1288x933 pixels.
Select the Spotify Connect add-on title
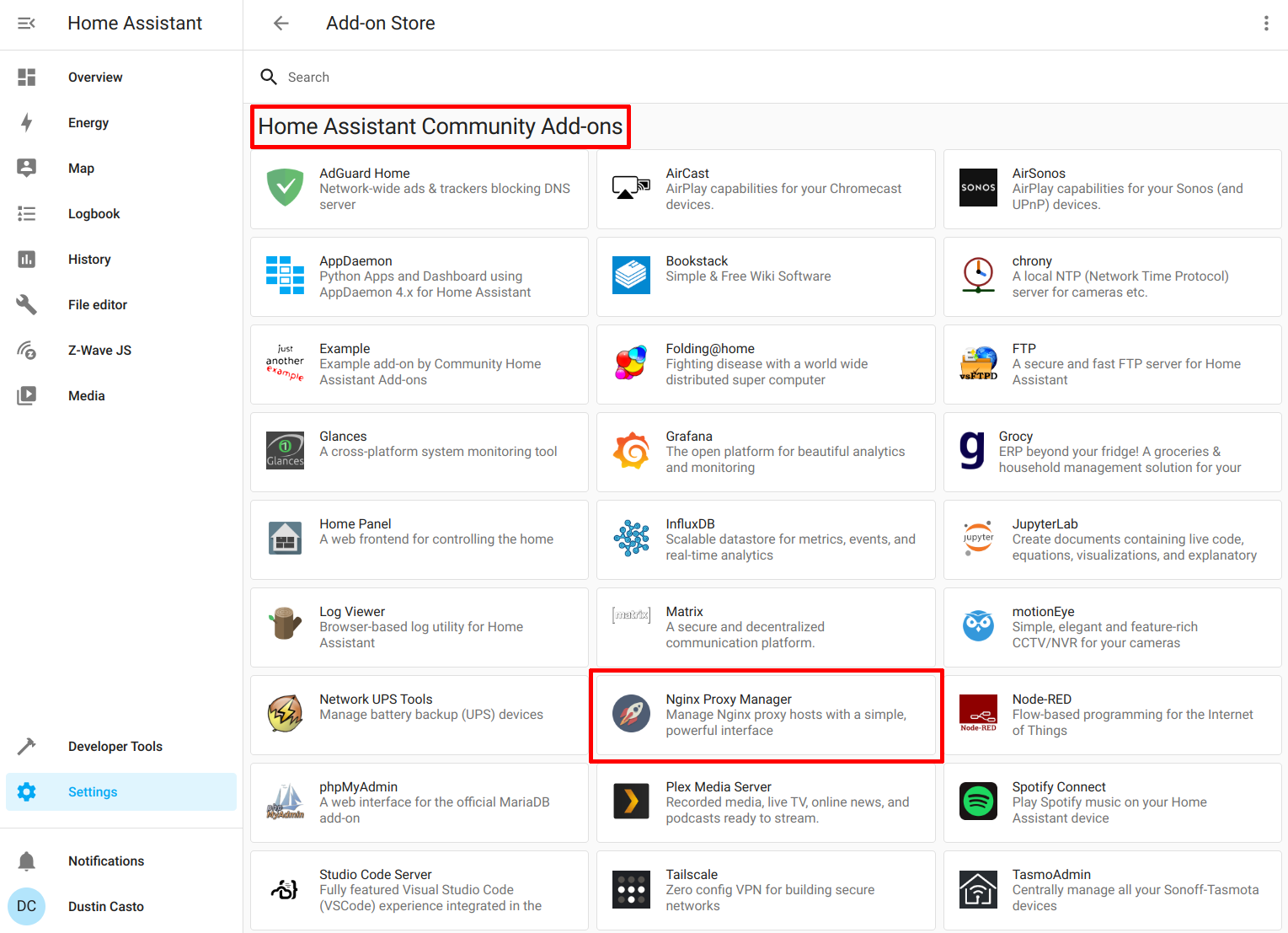(1059, 787)
